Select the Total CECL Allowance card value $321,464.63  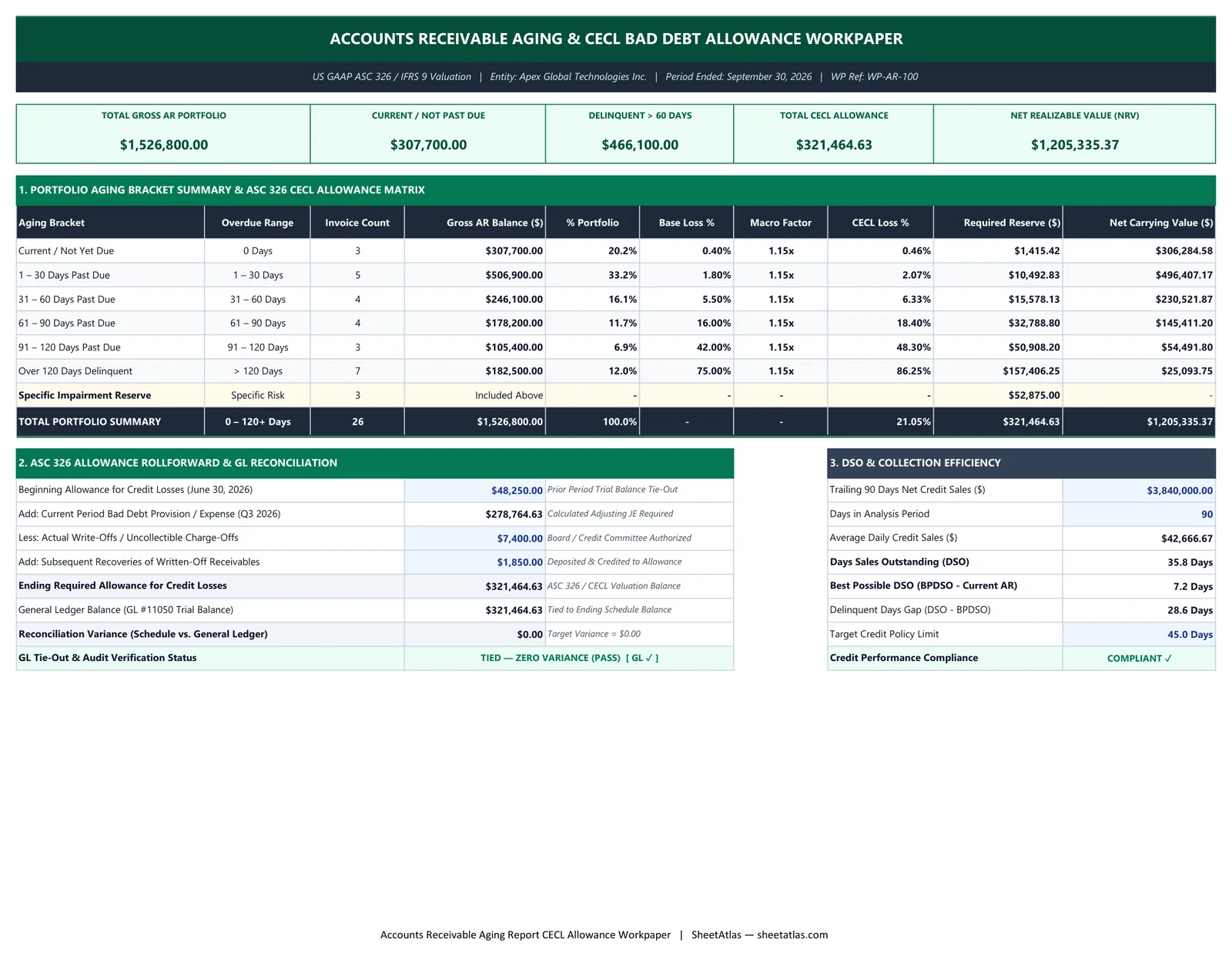point(834,145)
